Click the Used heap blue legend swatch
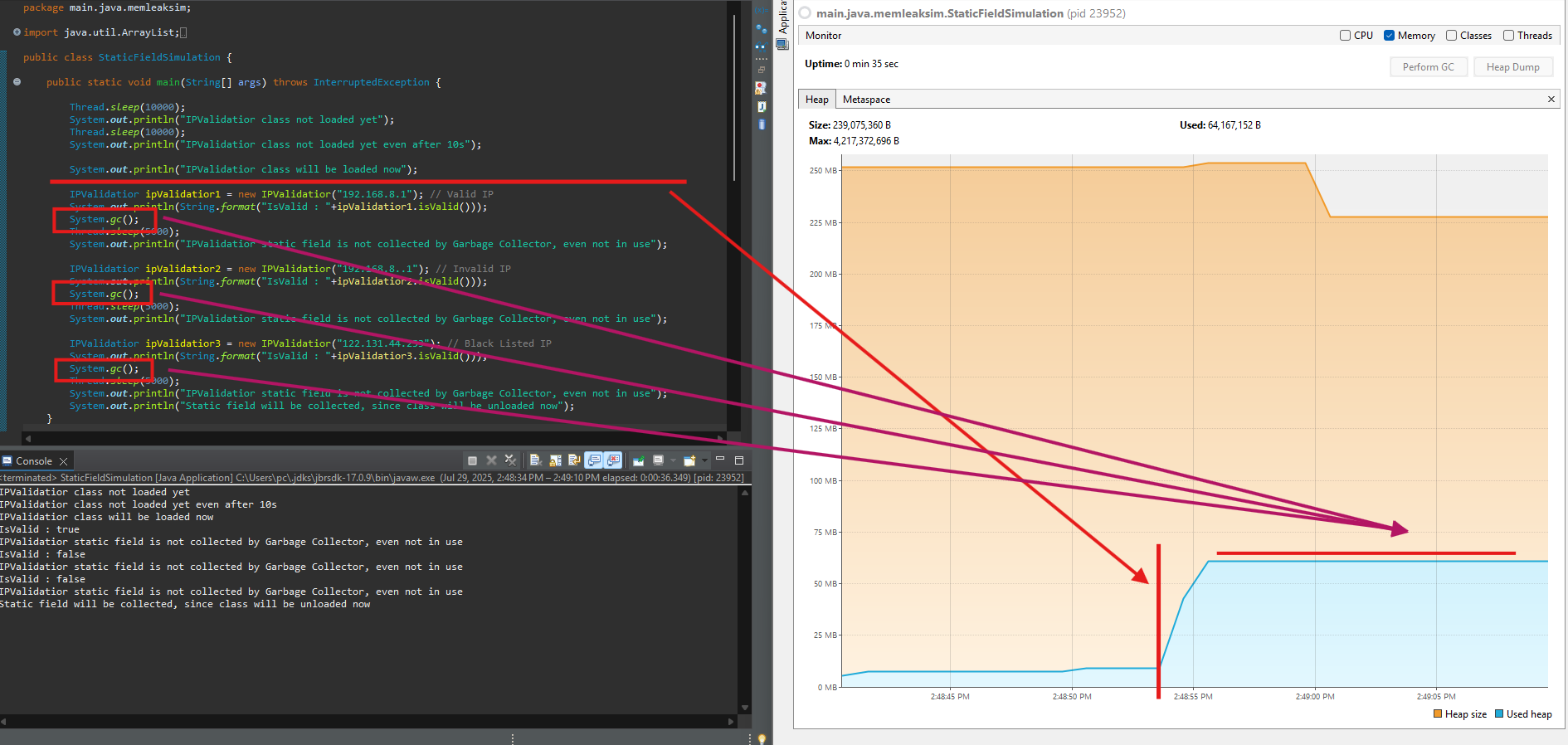This screenshot has height=745, width=1568. [x=1499, y=714]
